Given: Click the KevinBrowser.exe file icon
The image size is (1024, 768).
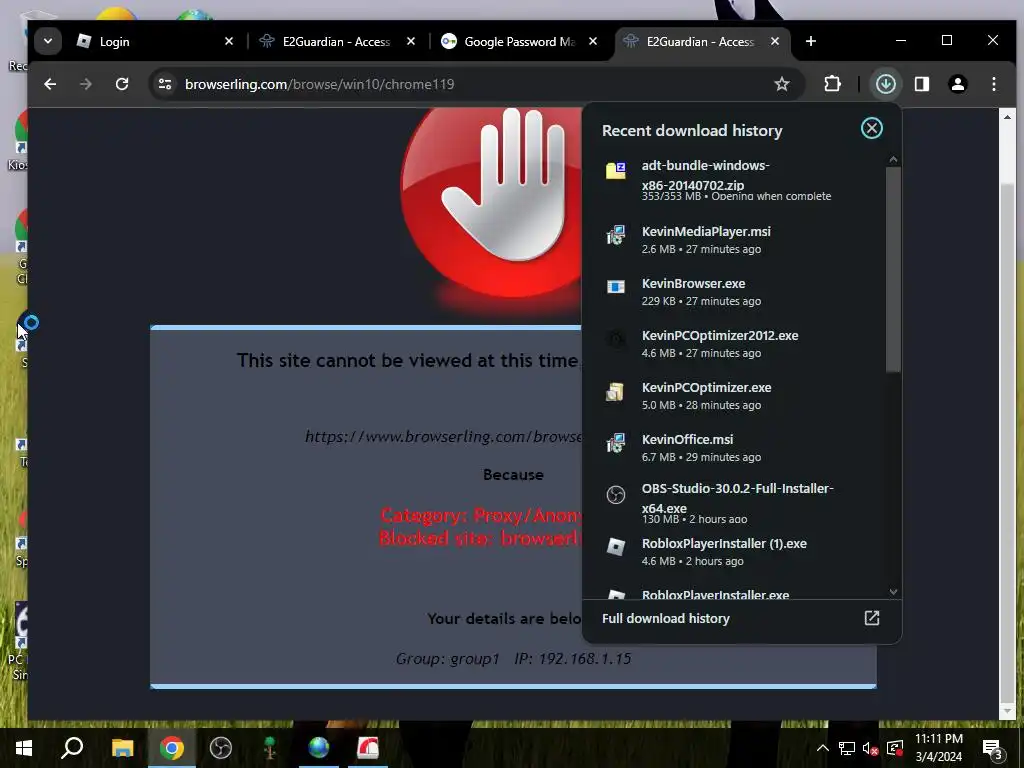Looking at the screenshot, I should (x=615, y=287).
